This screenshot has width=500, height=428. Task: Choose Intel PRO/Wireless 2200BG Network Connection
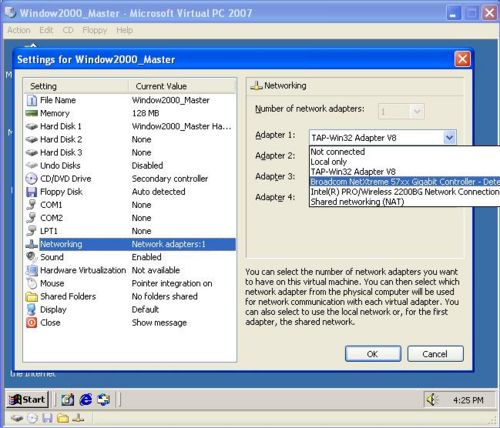click(405, 192)
